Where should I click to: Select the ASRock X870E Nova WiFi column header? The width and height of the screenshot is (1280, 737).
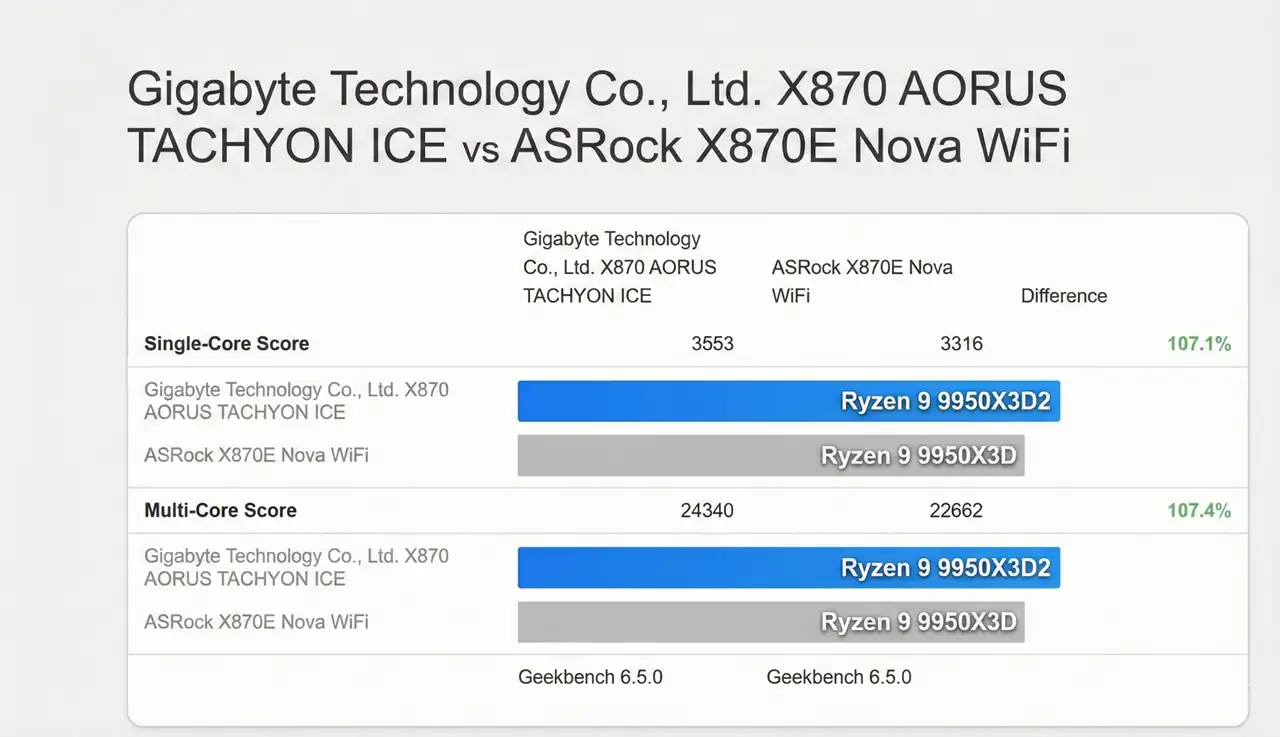pos(862,281)
